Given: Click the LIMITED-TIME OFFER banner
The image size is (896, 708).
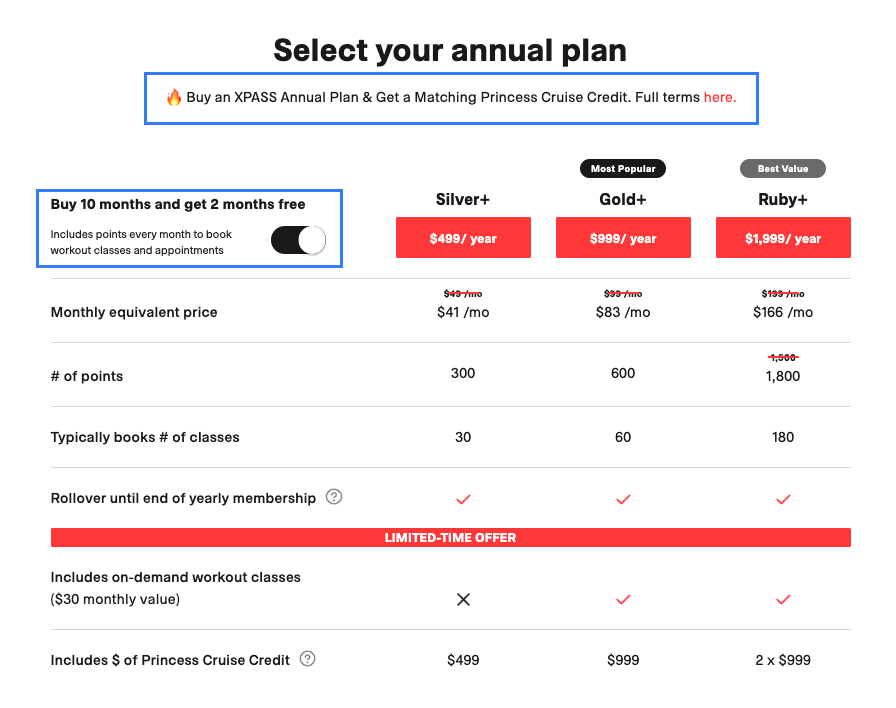Looking at the screenshot, I should point(451,538).
